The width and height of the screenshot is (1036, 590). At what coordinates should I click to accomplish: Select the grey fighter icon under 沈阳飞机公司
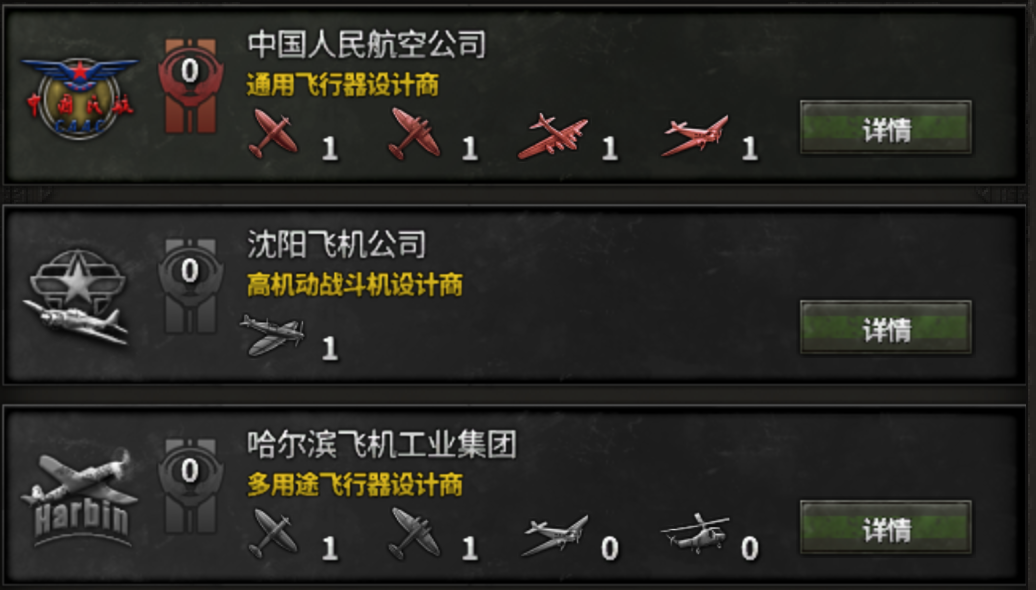[x=273, y=334]
